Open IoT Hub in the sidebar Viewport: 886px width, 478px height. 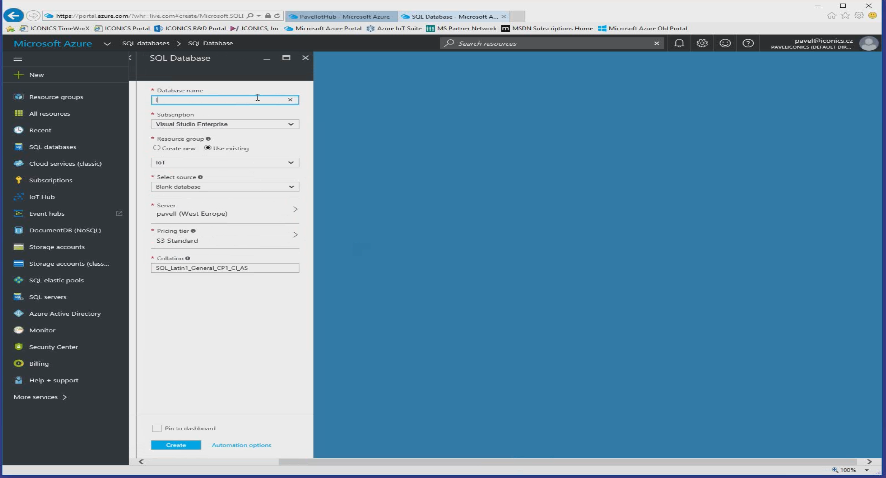click(x=42, y=197)
